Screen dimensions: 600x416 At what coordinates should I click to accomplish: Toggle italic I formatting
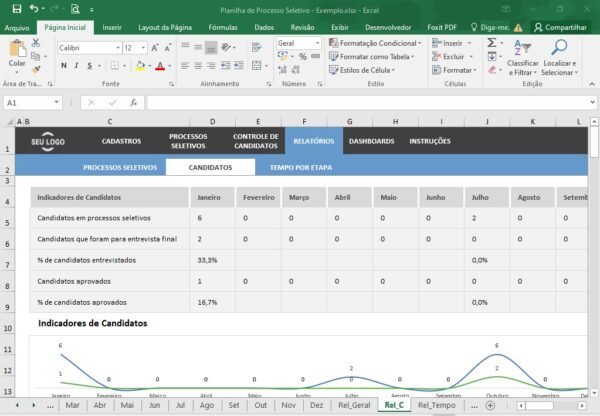click(x=76, y=65)
